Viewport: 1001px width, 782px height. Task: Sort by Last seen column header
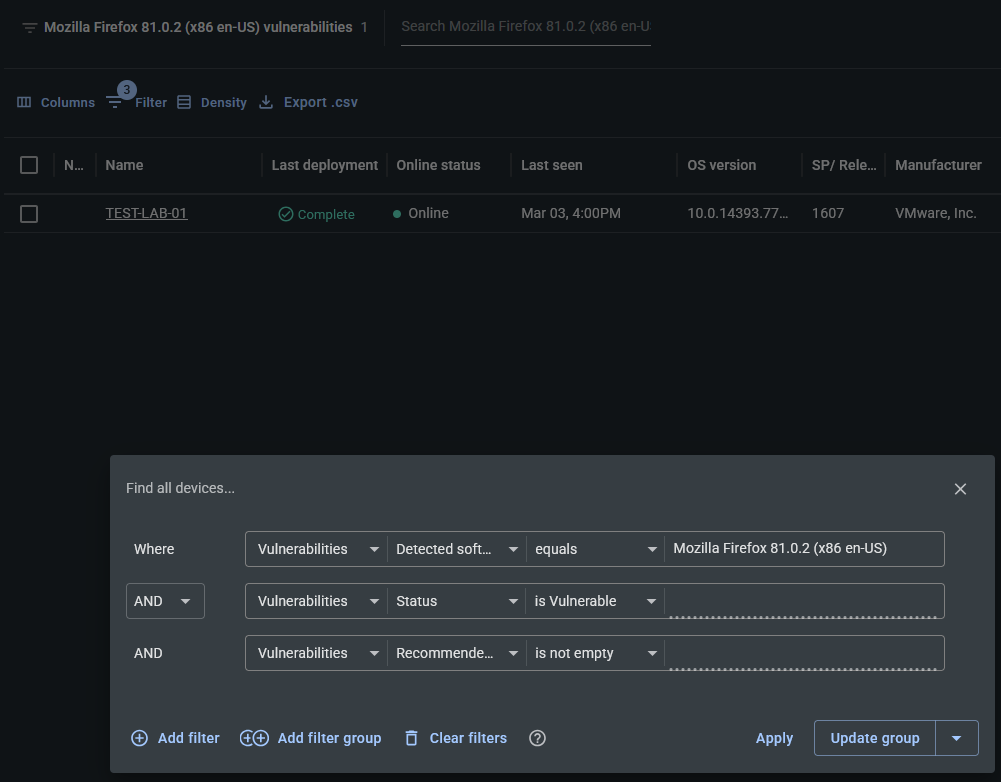pos(552,165)
